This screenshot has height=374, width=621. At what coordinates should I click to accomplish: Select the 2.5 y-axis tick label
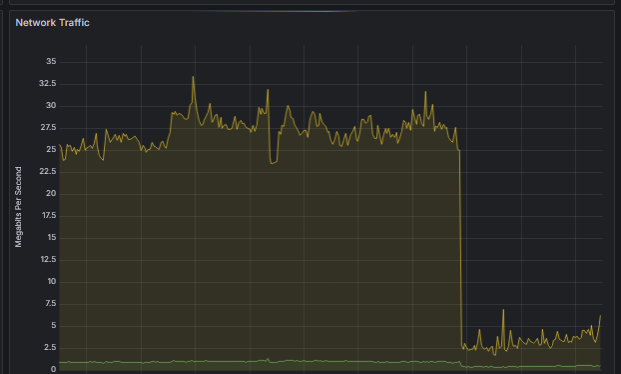[50, 347]
